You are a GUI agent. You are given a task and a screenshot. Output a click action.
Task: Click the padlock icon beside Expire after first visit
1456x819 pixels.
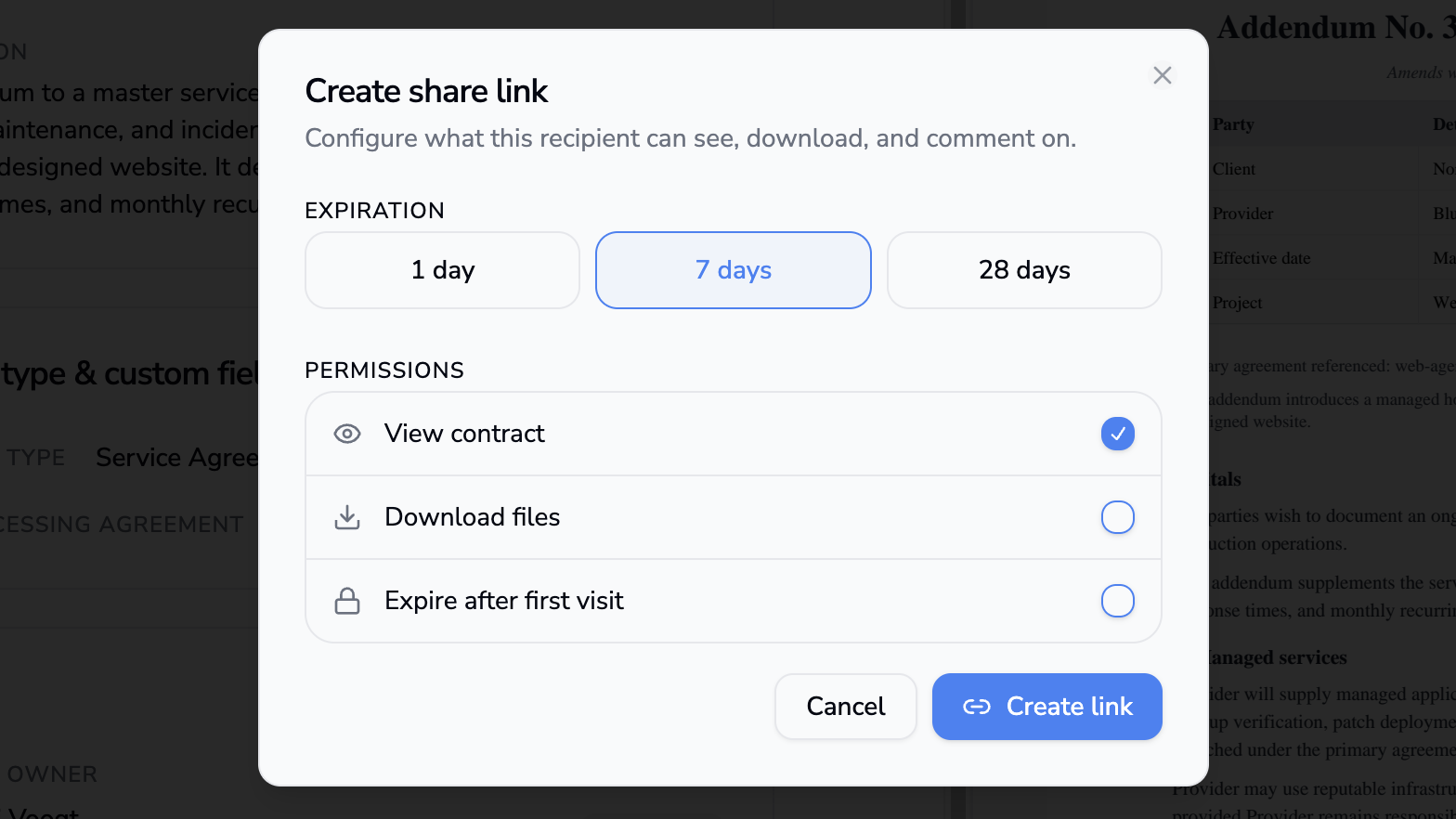point(347,601)
